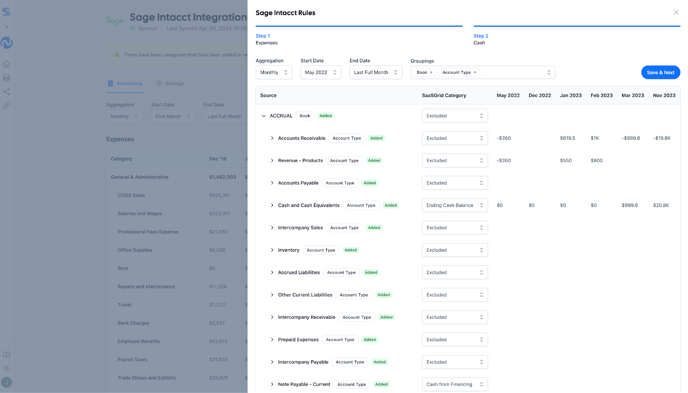Click the Accounts Receivable Account Type tag
This screenshot has width=688, height=393.
point(347,138)
